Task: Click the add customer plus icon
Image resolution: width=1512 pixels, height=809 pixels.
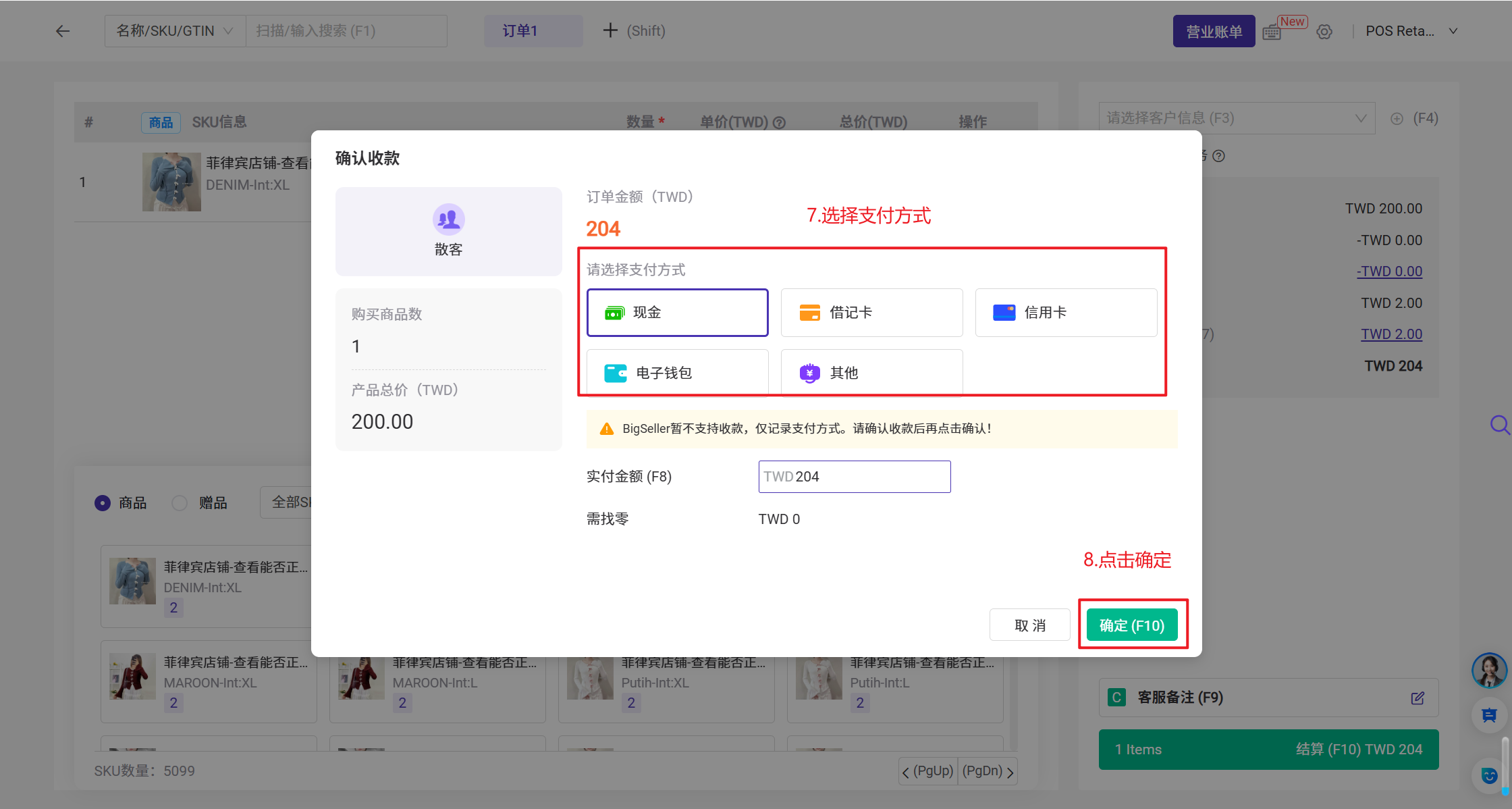Action: point(1397,119)
